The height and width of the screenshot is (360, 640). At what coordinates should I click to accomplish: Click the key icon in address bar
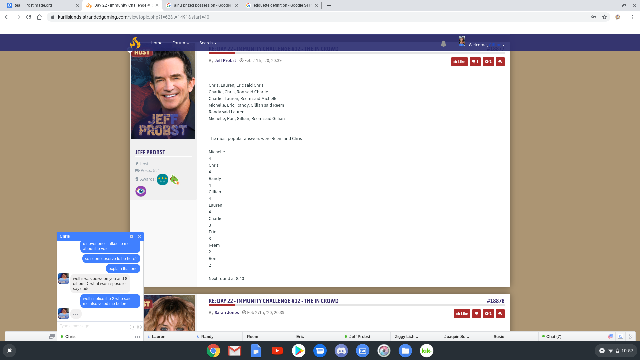[x=593, y=17]
